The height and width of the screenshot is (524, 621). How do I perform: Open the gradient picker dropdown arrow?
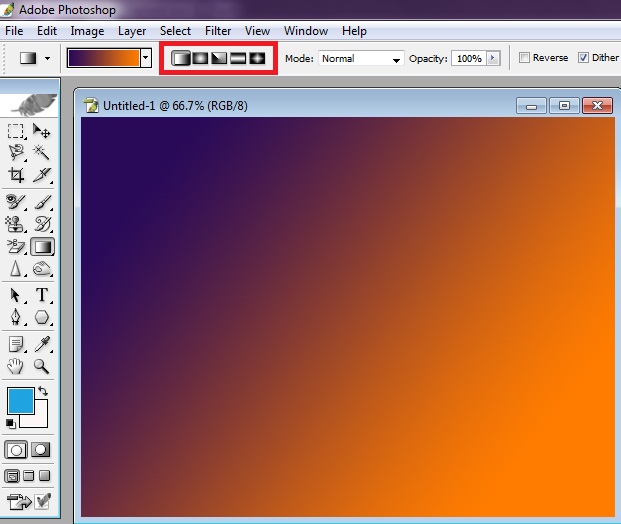[146, 58]
